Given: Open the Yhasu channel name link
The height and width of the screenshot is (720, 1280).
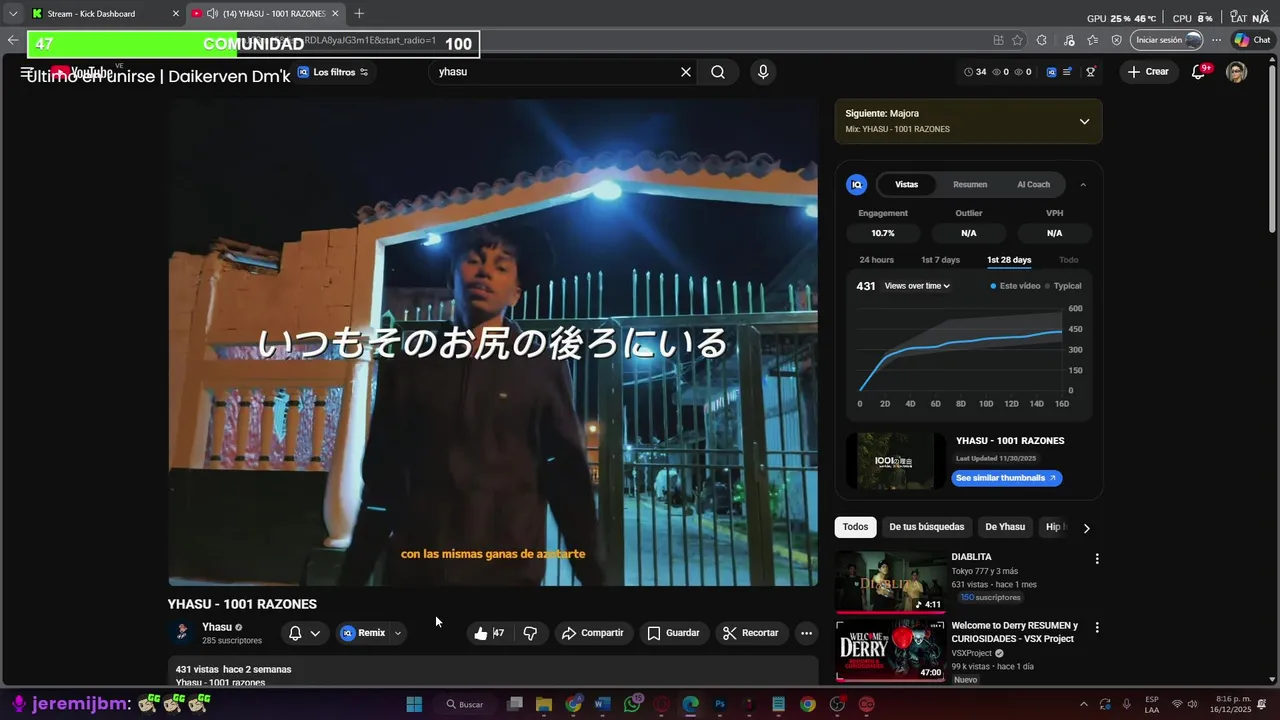Looking at the screenshot, I should [217, 627].
